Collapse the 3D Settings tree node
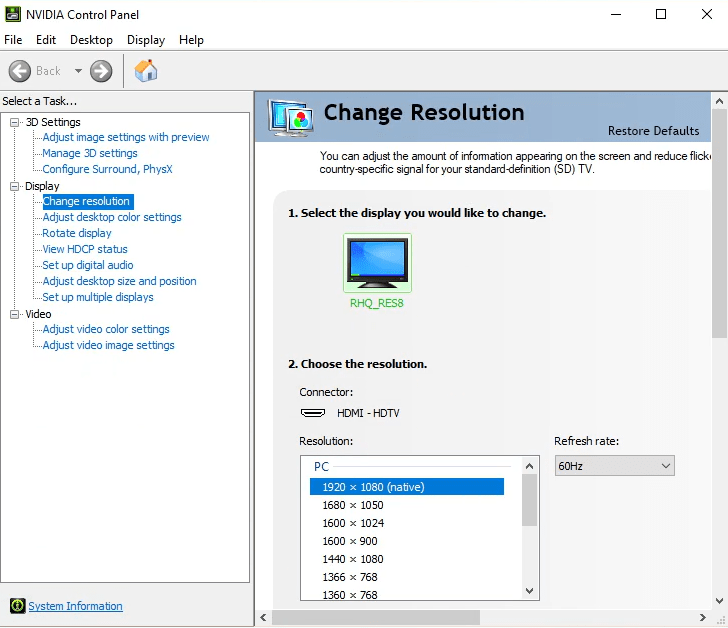Viewport: 728px width, 628px height. click(15, 122)
